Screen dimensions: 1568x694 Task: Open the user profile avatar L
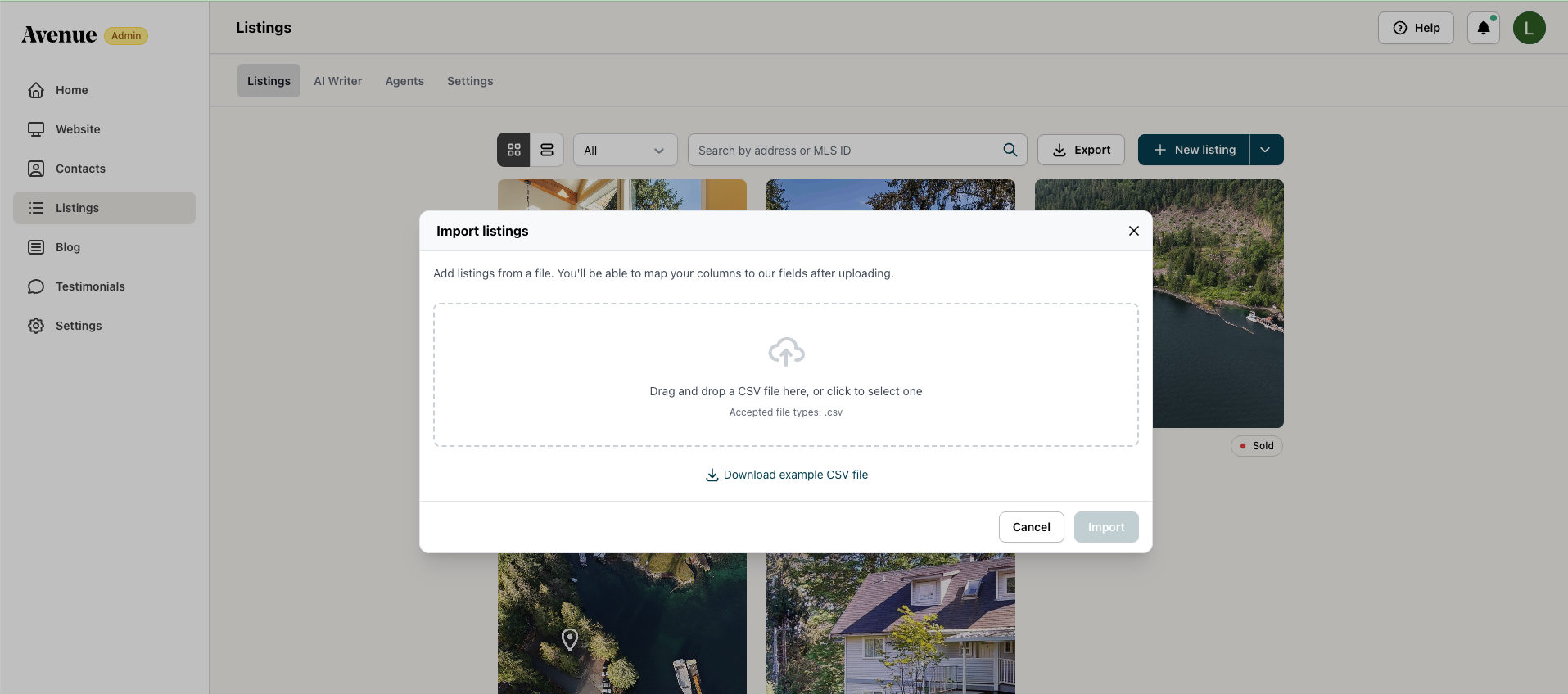pos(1529,28)
